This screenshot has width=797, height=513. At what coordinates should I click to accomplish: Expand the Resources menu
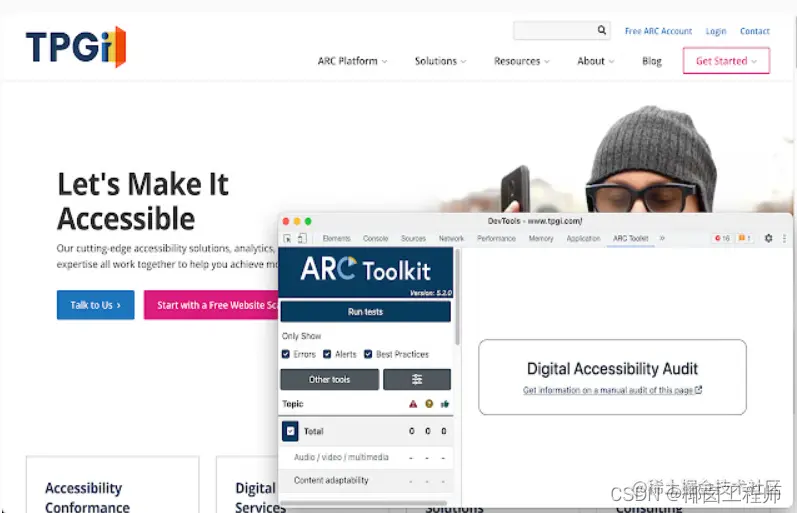tap(522, 61)
